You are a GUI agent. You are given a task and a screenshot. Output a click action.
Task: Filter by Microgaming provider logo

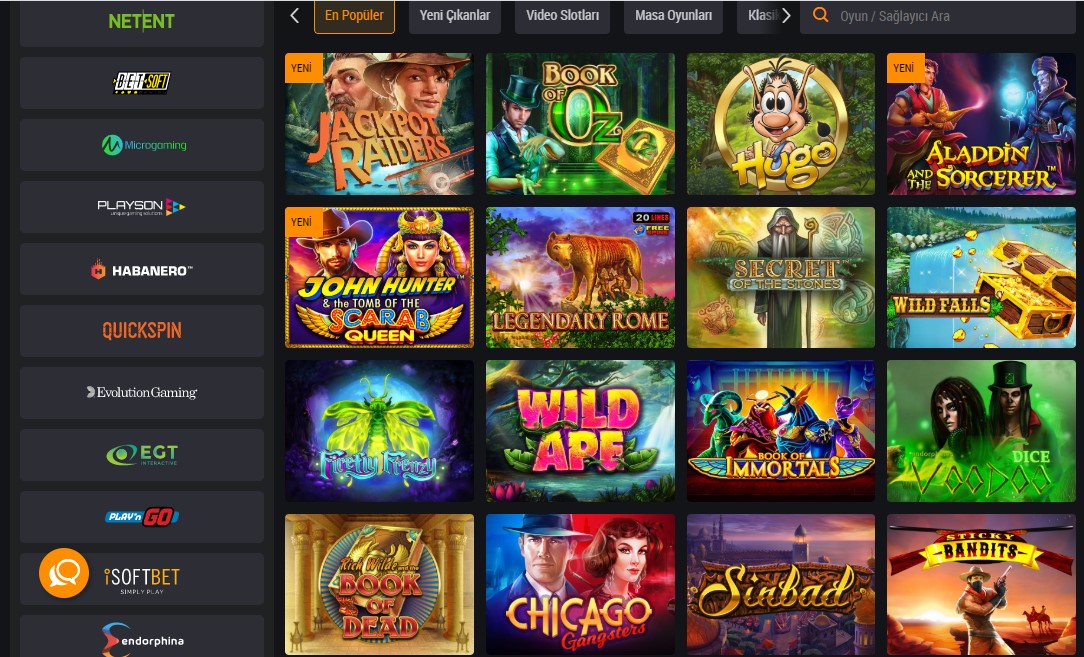click(x=142, y=145)
